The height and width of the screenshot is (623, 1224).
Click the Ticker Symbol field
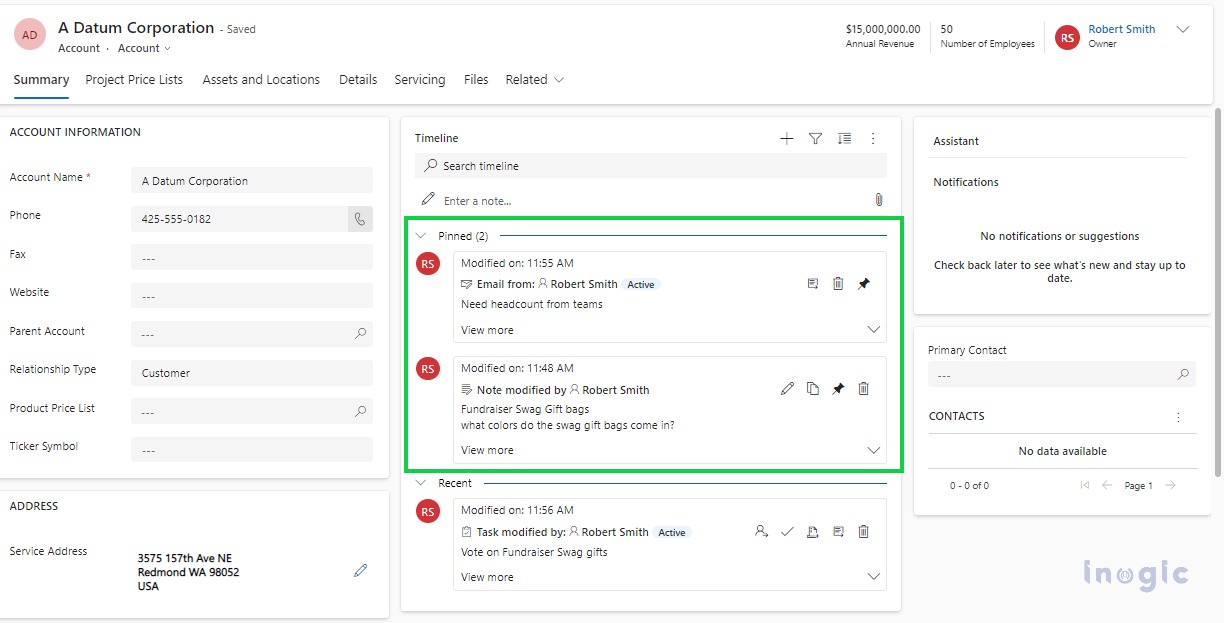[252, 450]
